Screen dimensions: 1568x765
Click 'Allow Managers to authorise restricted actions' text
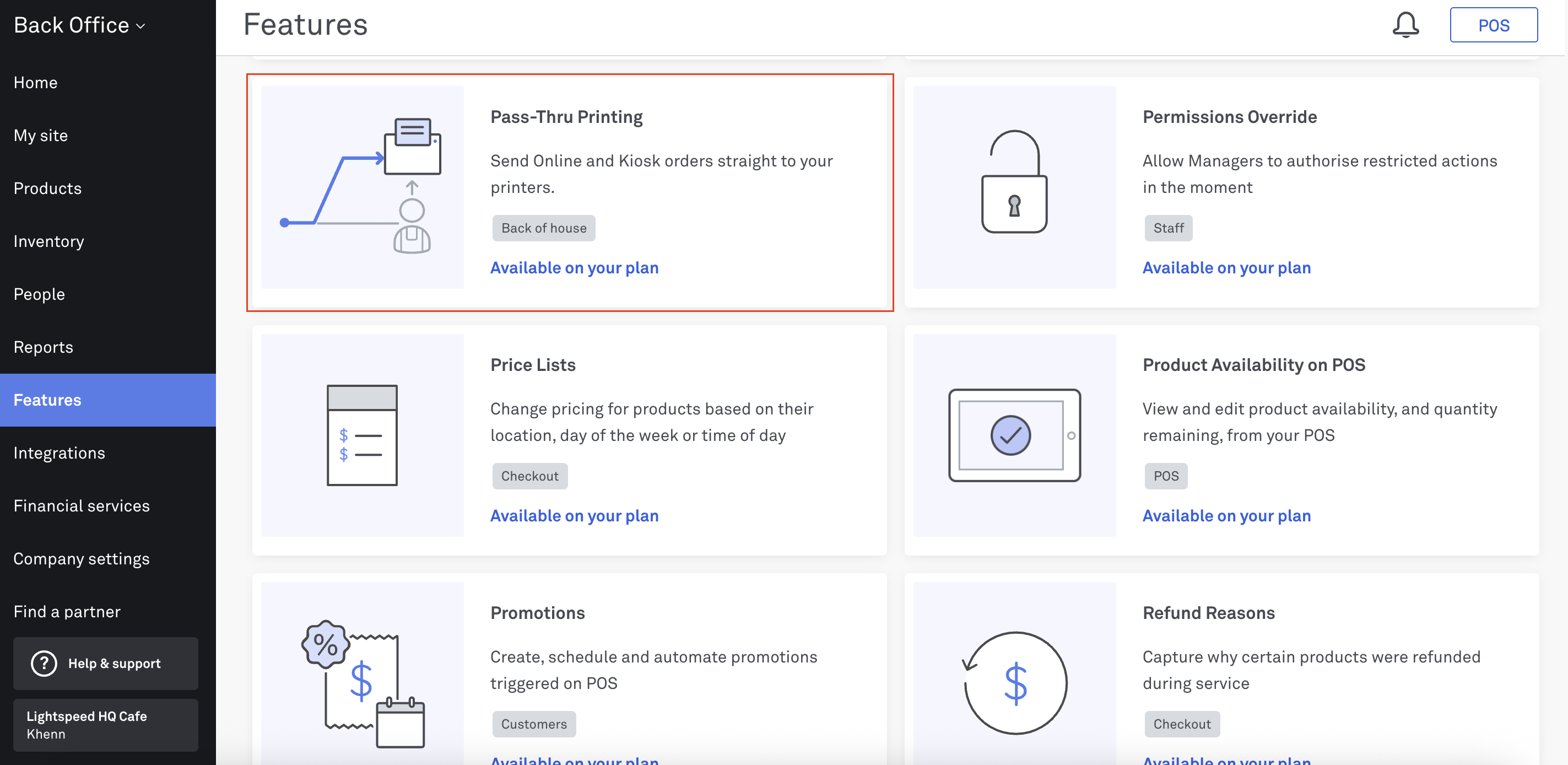point(1320,174)
